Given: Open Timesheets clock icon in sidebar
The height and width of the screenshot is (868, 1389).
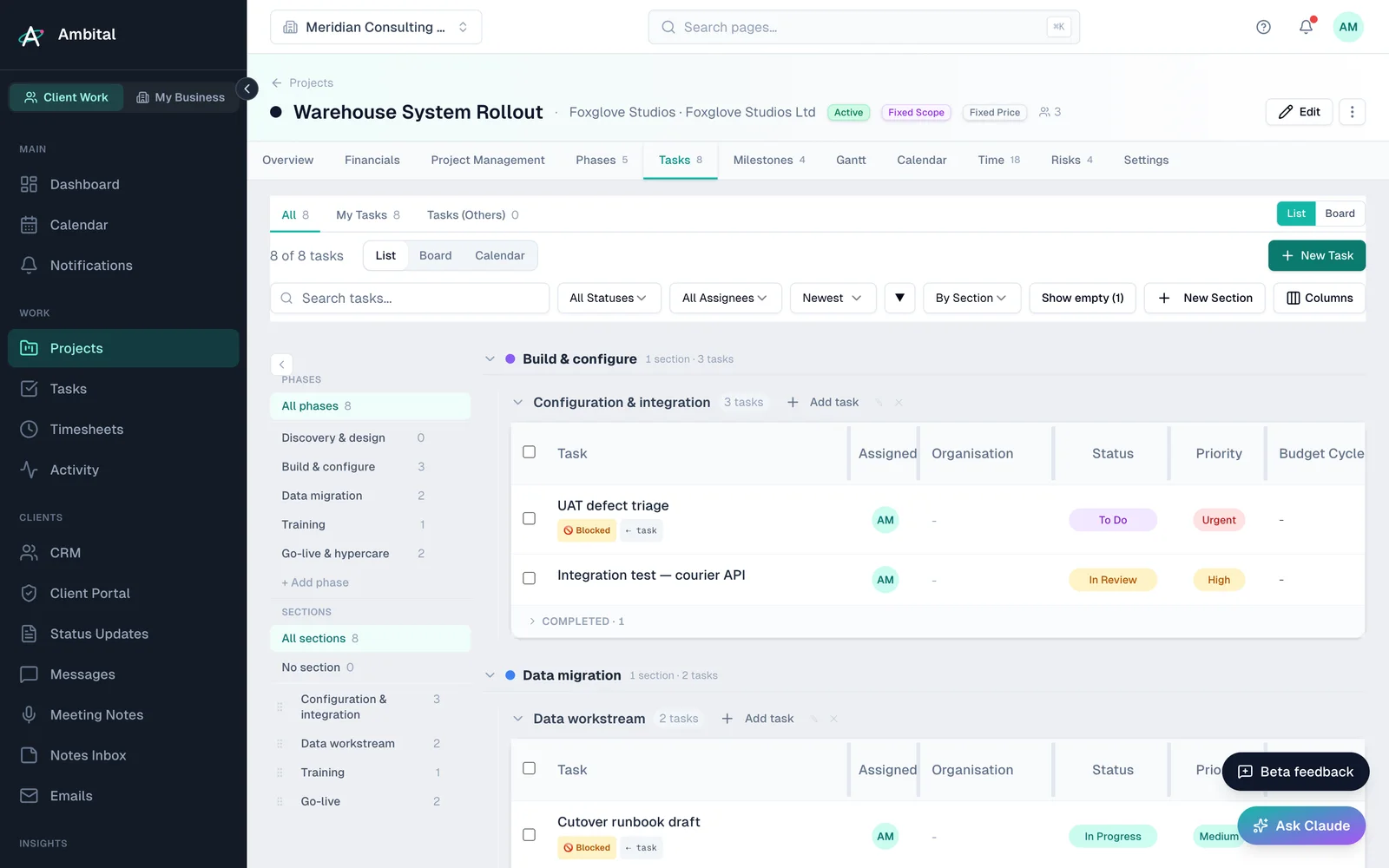Looking at the screenshot, I should click(29, 429).
